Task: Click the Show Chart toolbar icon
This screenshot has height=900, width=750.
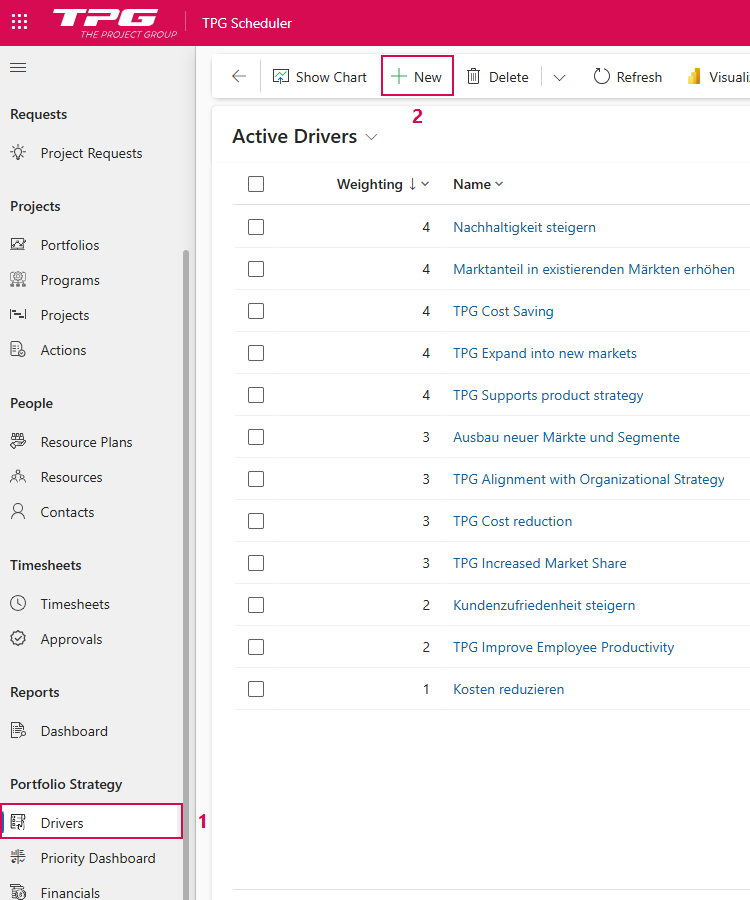Action: click(281, 77)
